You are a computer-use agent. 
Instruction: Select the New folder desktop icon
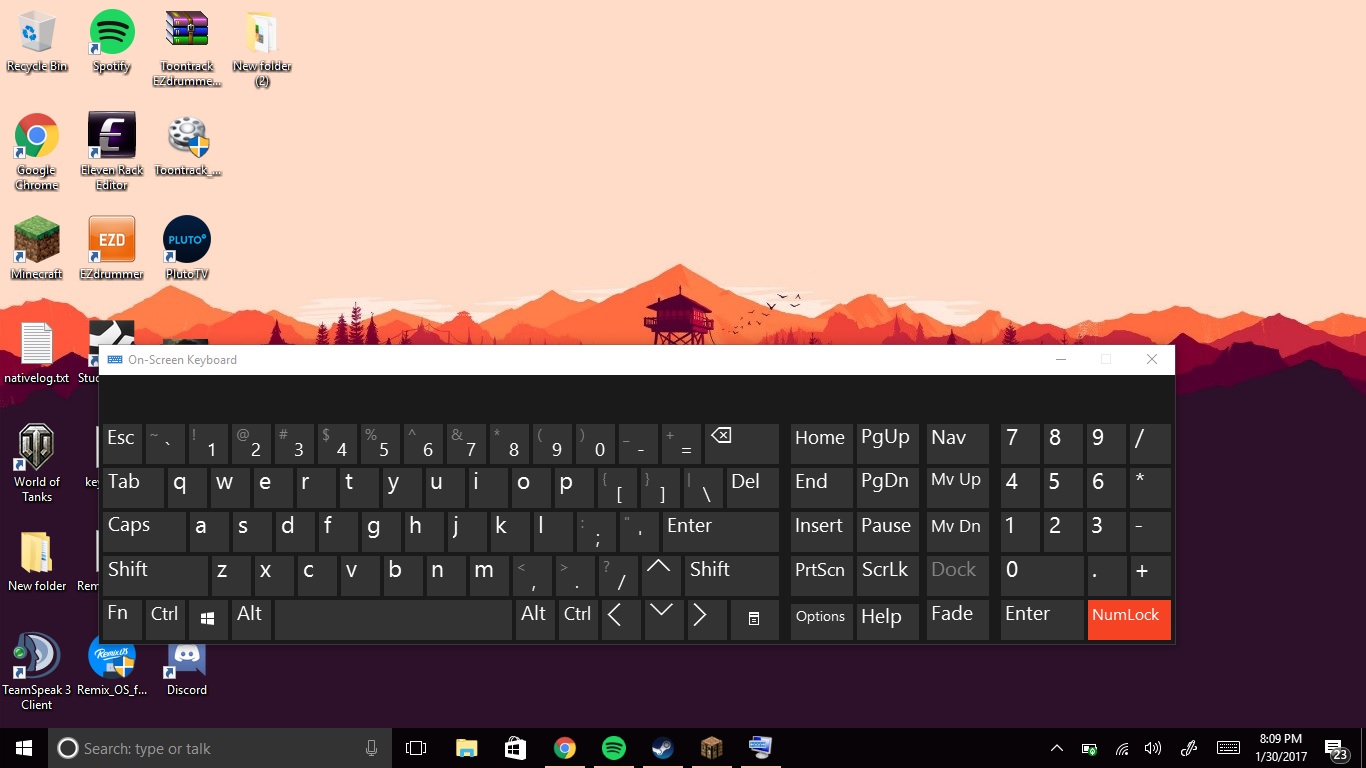tap(37, 562)
